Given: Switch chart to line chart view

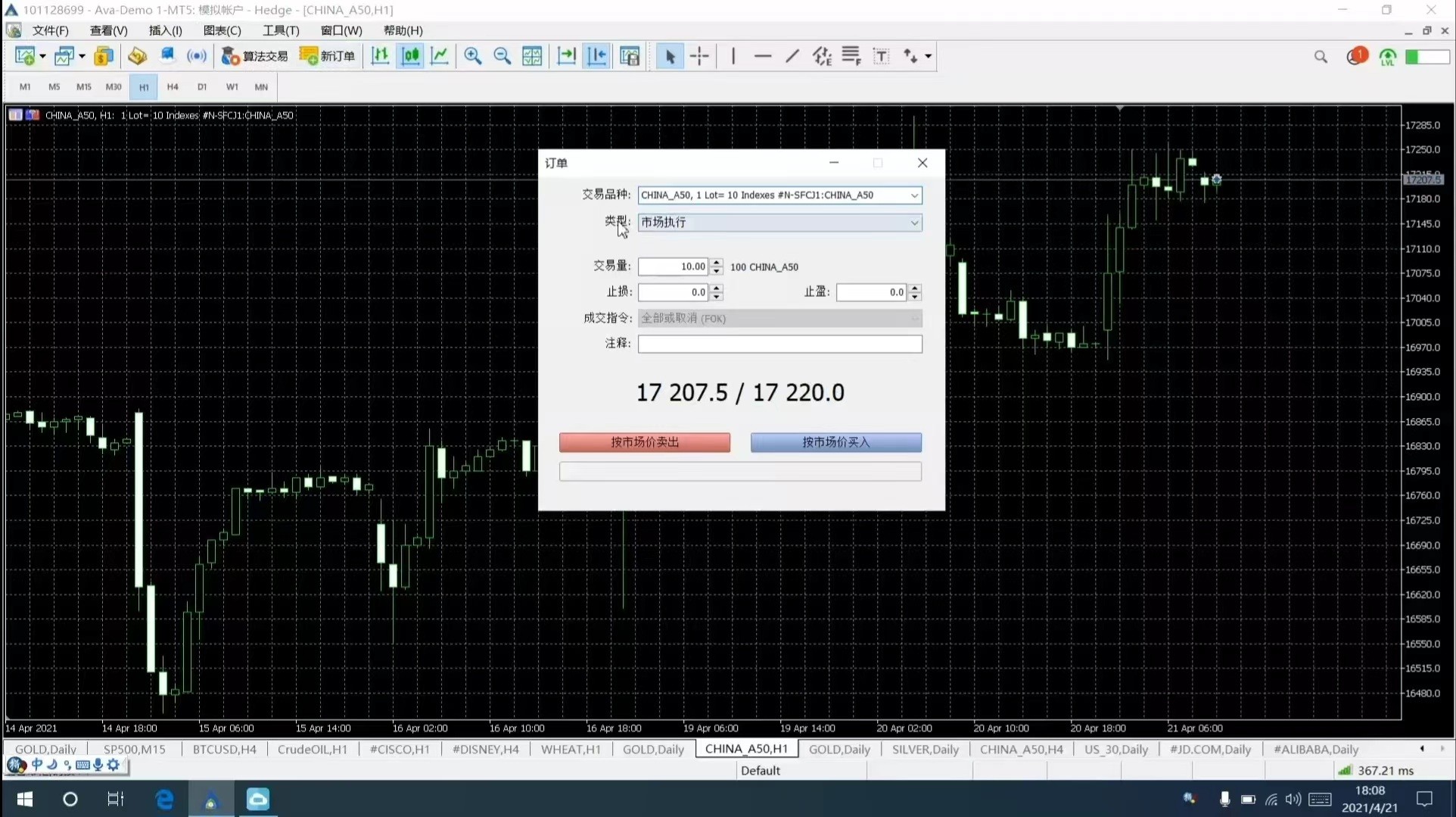Looking at the screenshot, I should click(440, 56).
